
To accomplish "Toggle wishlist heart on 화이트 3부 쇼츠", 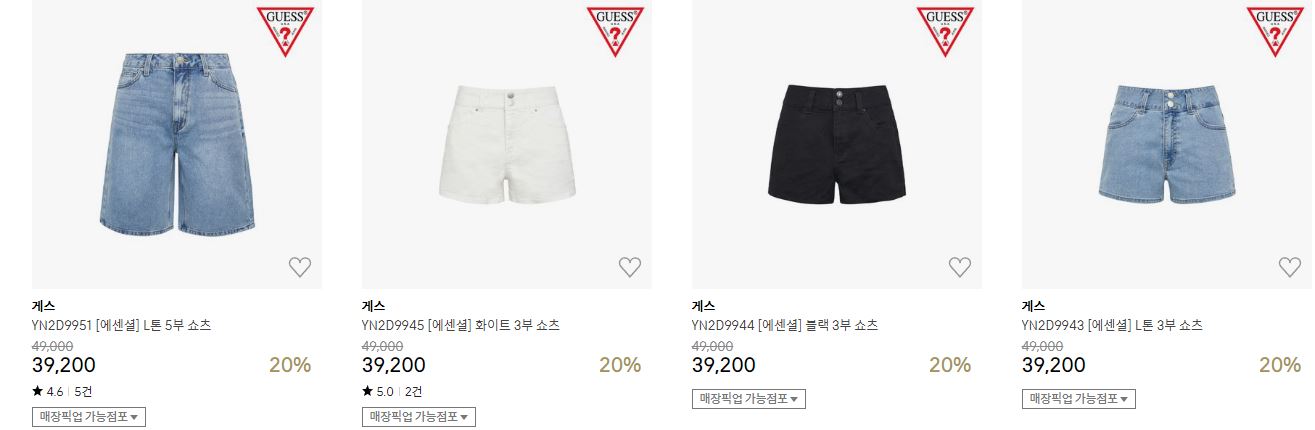I will pyautogui.click(x=630, y=267).
